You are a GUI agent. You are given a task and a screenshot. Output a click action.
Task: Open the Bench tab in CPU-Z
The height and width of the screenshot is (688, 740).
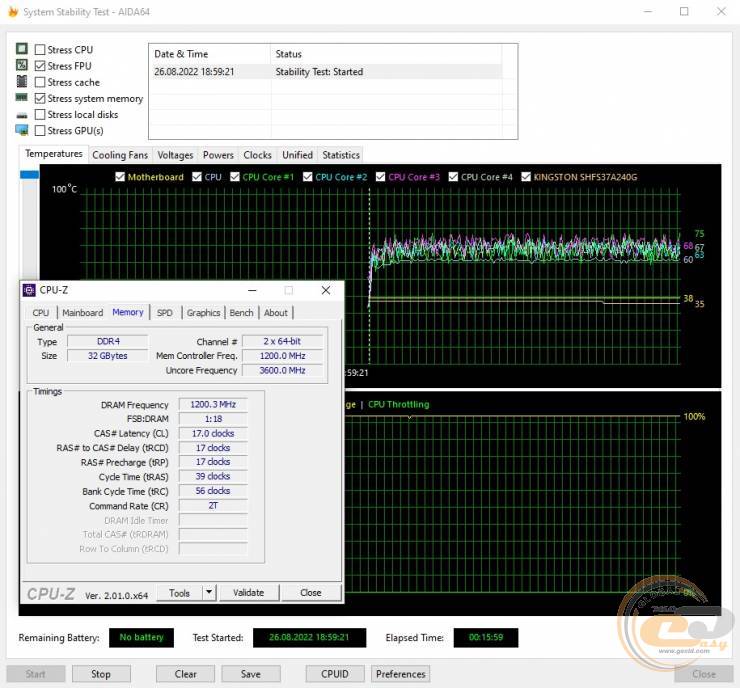(241, 313)
